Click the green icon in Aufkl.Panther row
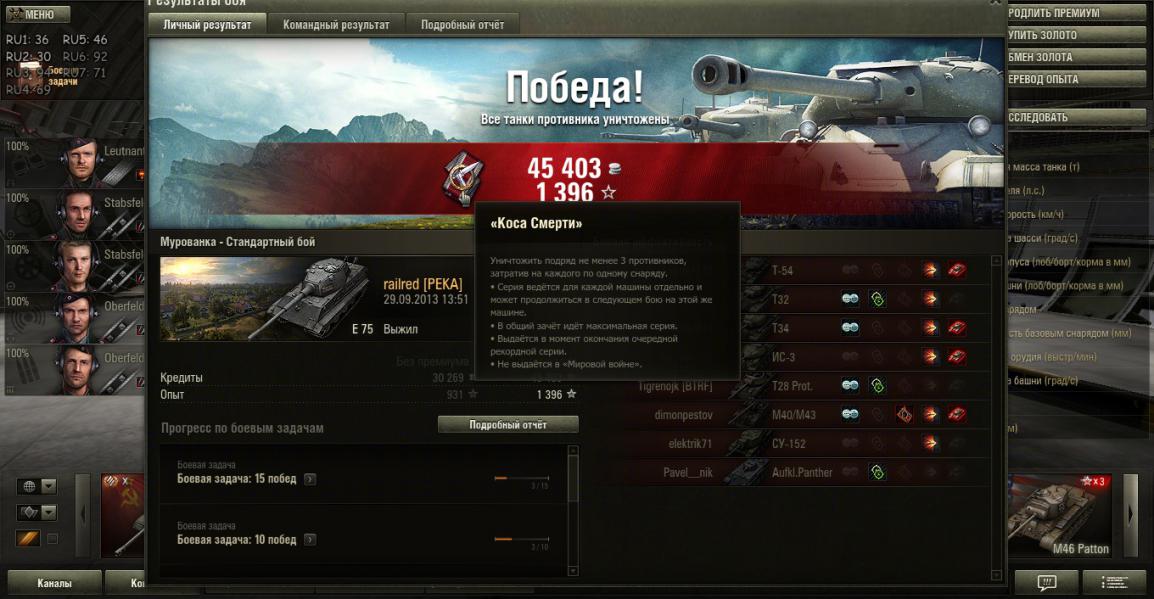The width and height of the screenshot is (1154, 599). coord(877,472)
